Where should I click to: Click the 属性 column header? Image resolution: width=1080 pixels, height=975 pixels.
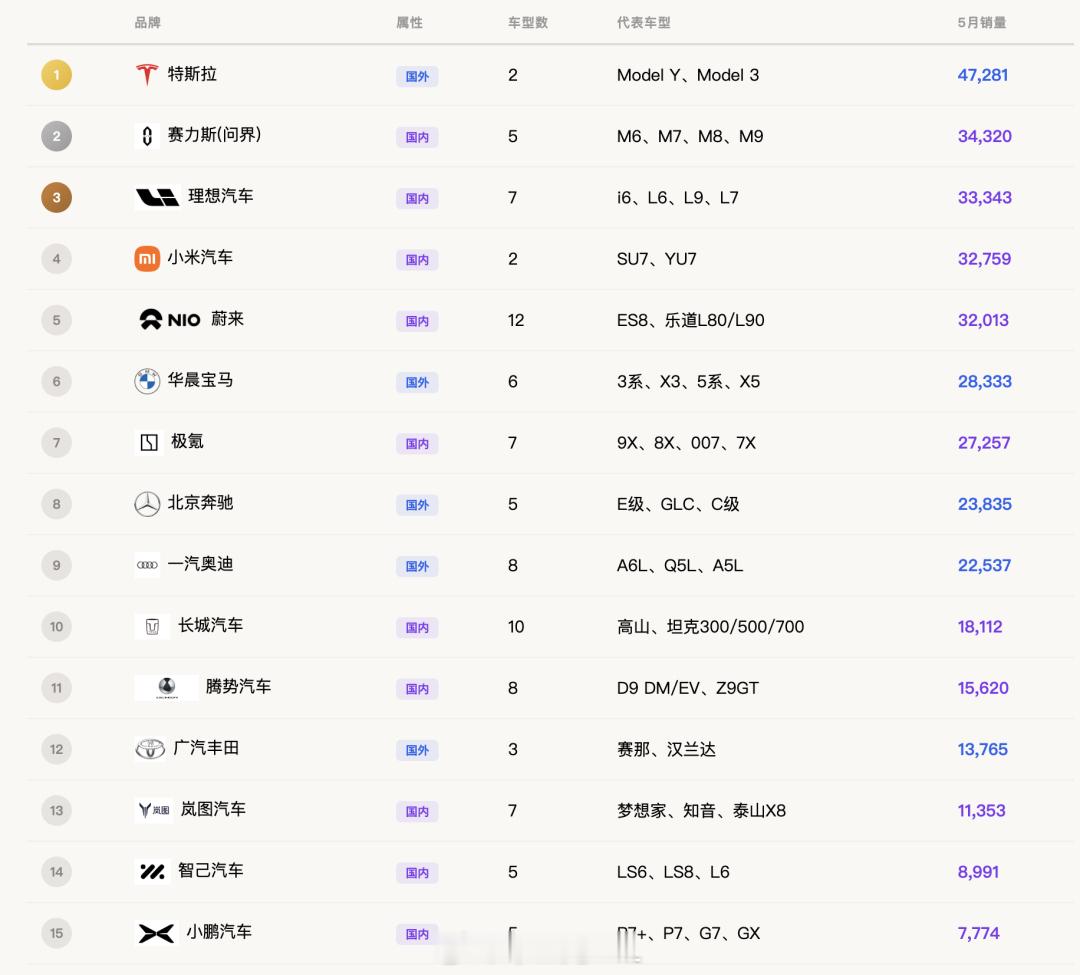[x=409, y=23]
